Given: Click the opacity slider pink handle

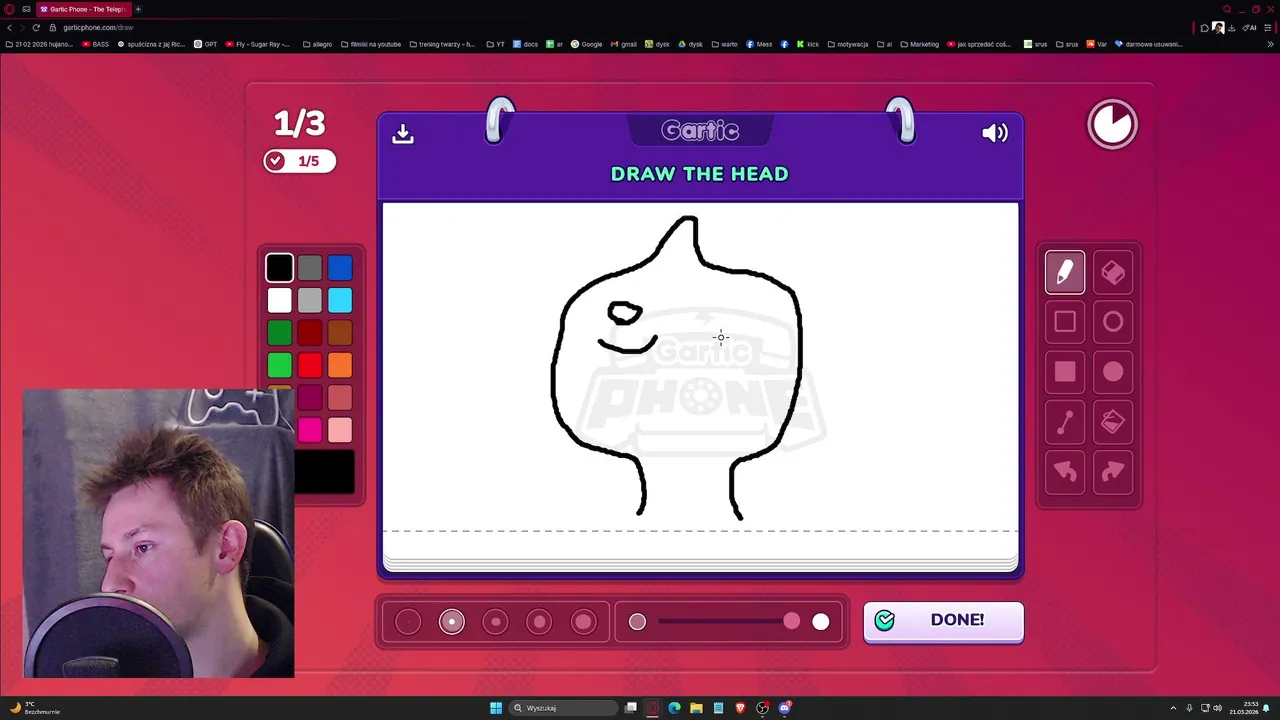Looking at the screenshot, I should pos(792,622).
